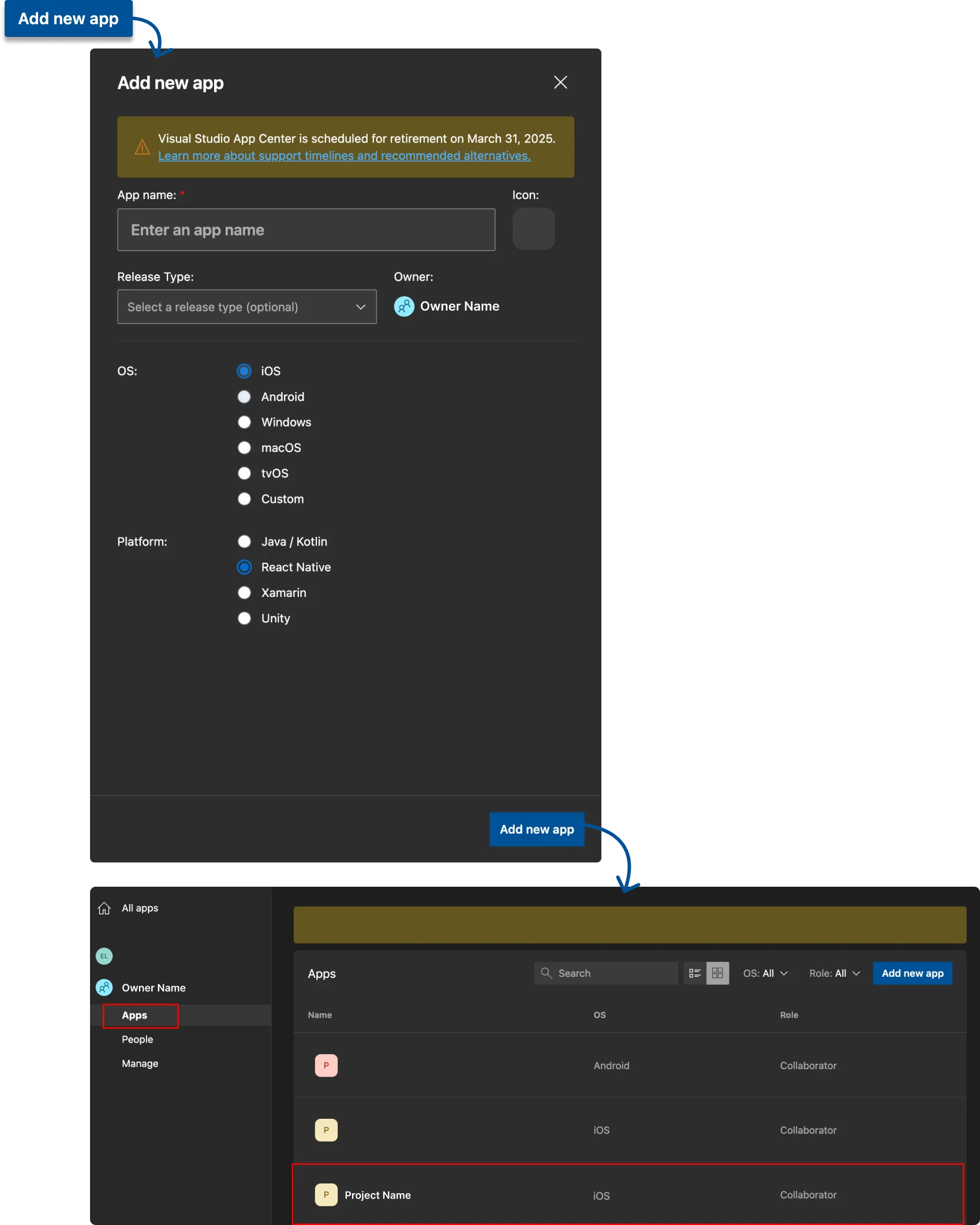Choose Unity platform
This screenshot has height=1225, width=980.
click(244, 618)
